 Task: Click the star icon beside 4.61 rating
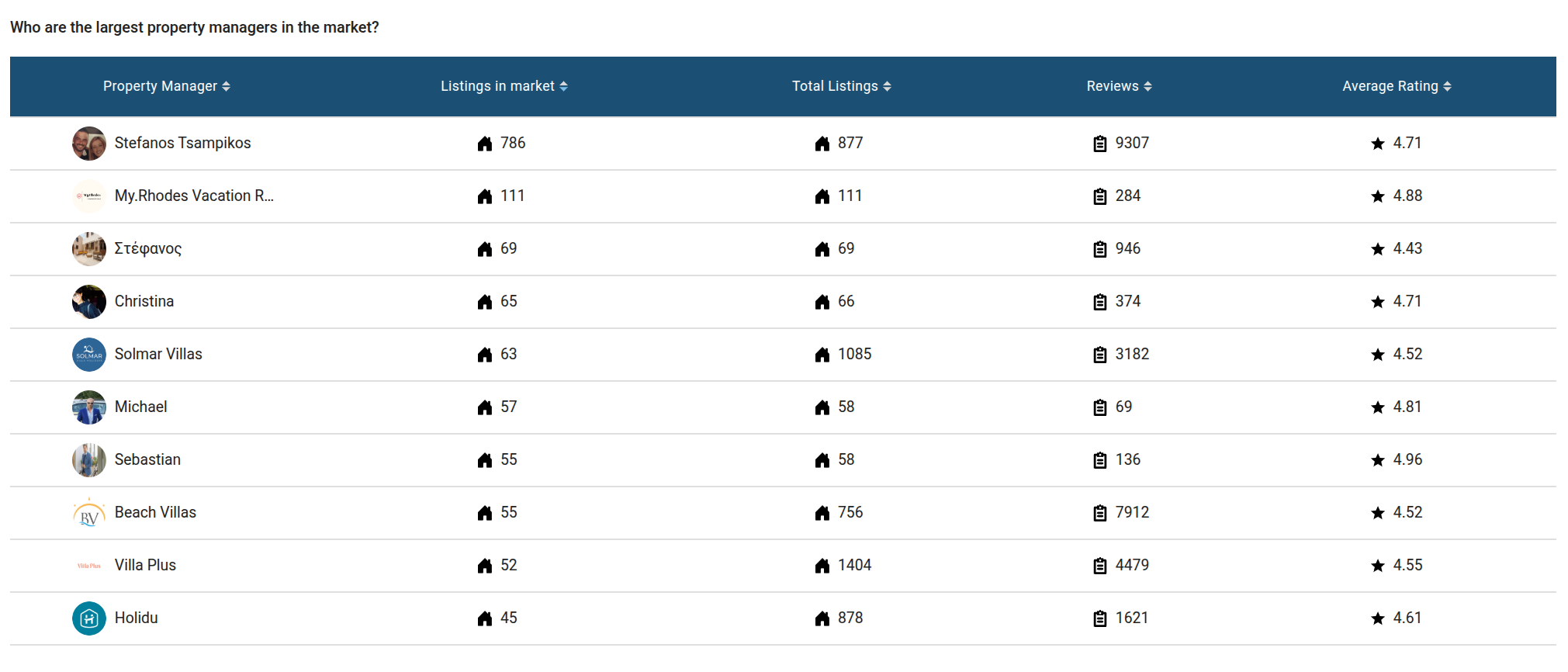click(x=1378, y=618)
